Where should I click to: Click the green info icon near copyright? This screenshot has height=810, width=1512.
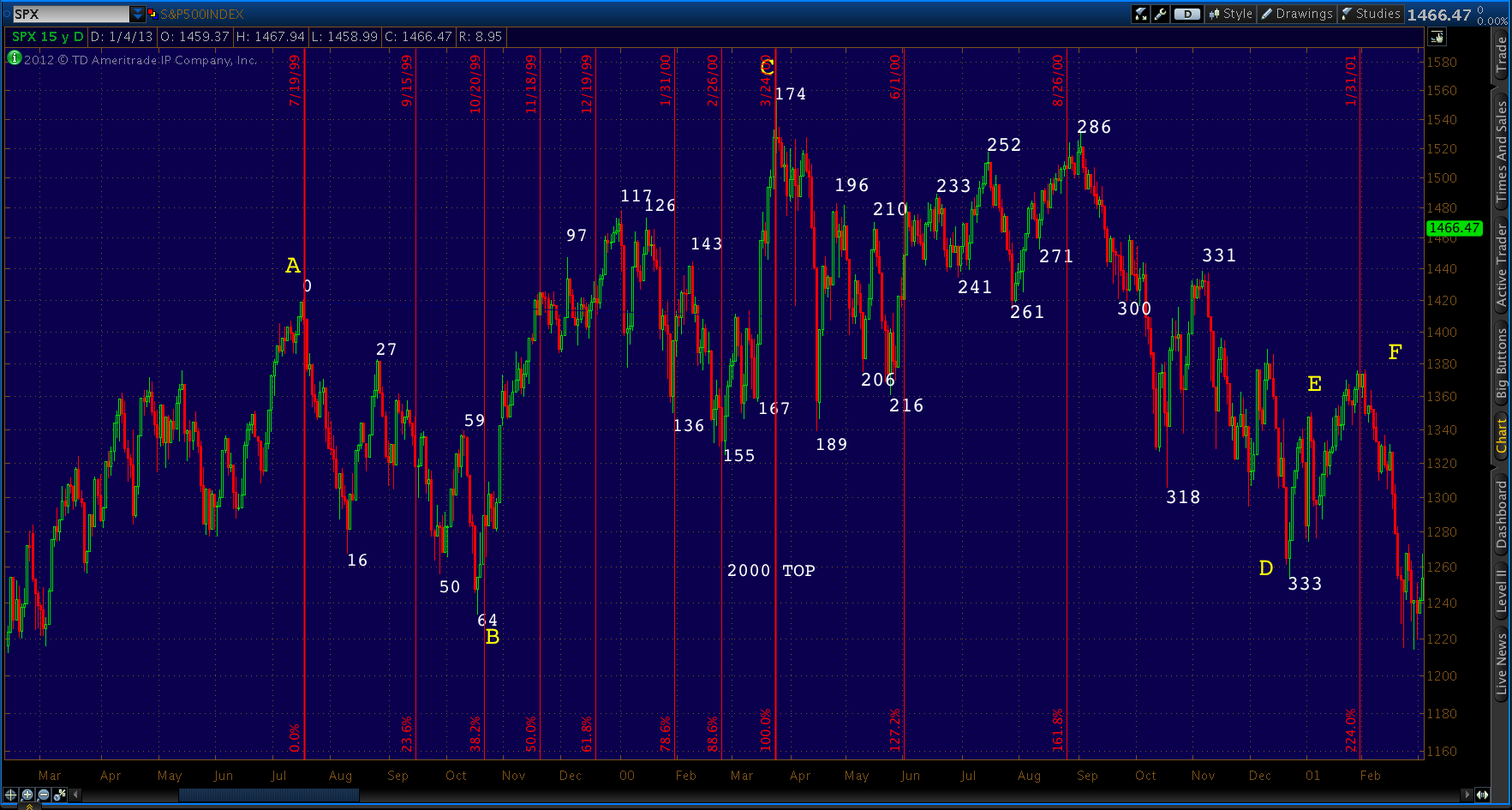15,57
